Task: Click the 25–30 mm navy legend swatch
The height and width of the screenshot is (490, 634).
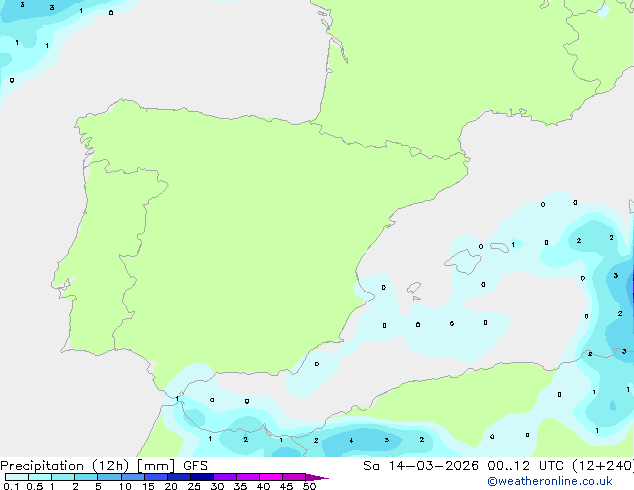Action: [202, 477]
